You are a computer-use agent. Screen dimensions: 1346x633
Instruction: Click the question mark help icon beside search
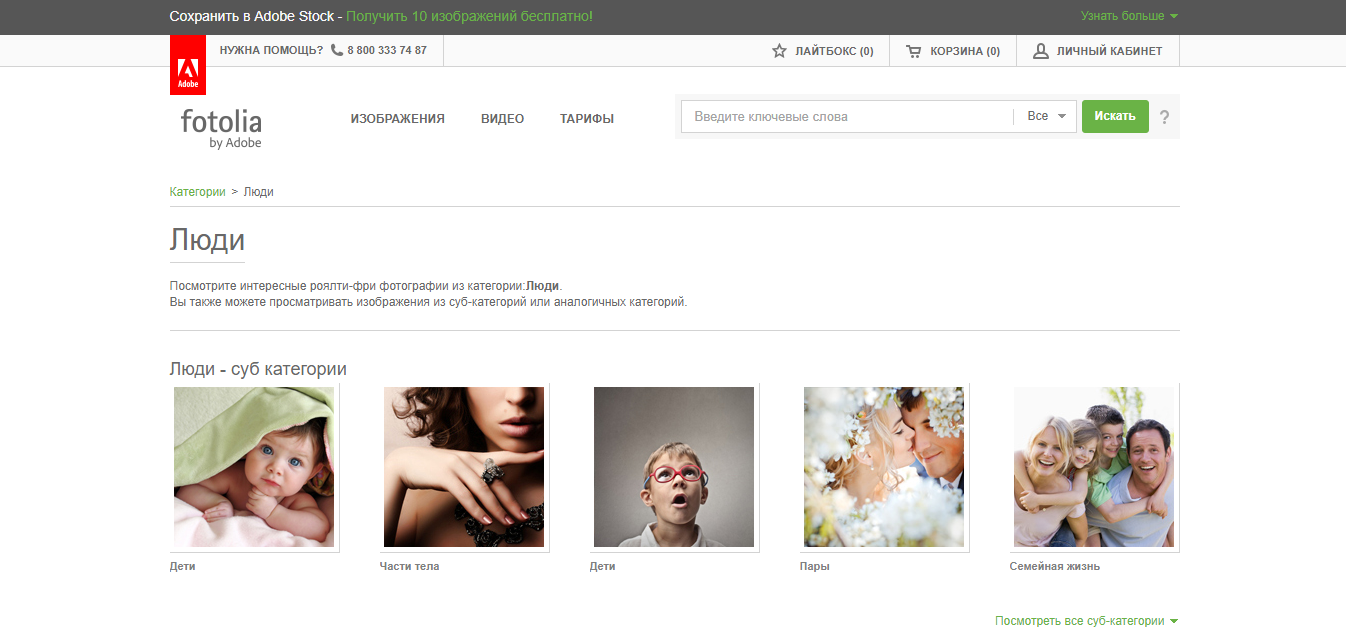[1163, 117]
